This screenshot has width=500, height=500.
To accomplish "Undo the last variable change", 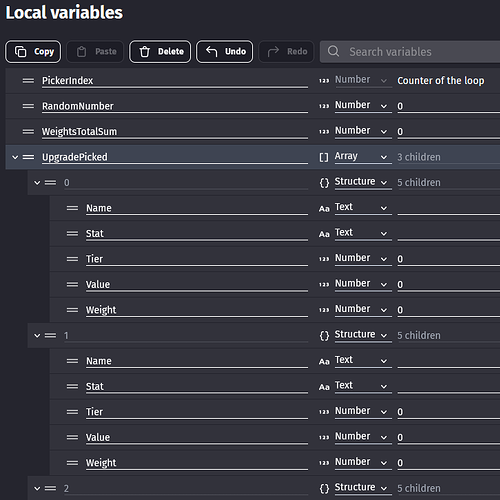I will (225, 52).
